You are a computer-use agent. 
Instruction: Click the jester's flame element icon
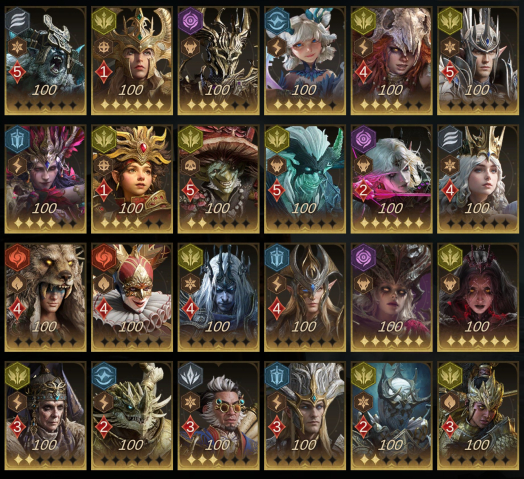[104, 284]
